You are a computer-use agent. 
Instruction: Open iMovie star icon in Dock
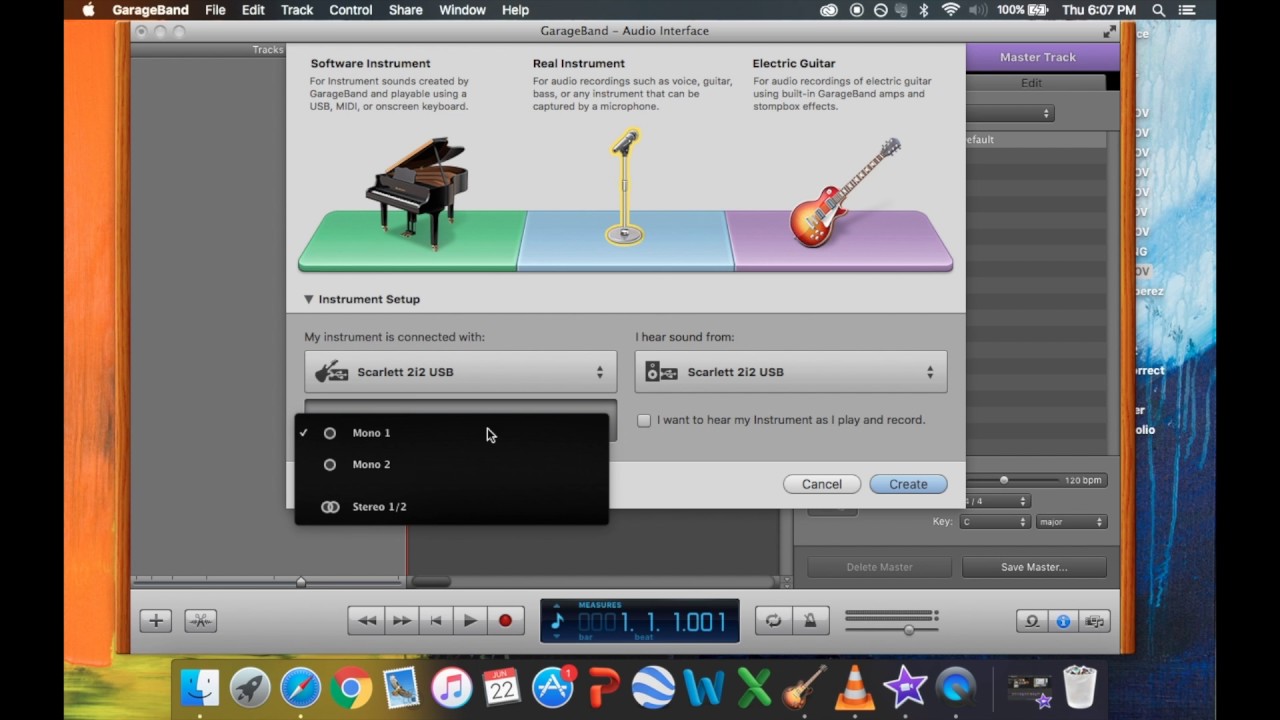[x=905, y=688]
